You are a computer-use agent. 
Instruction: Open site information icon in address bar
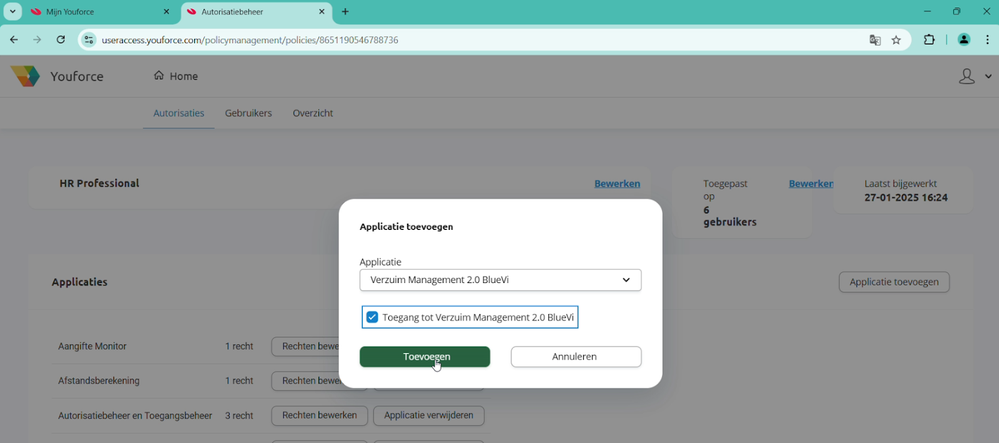[x=89, y=40]
